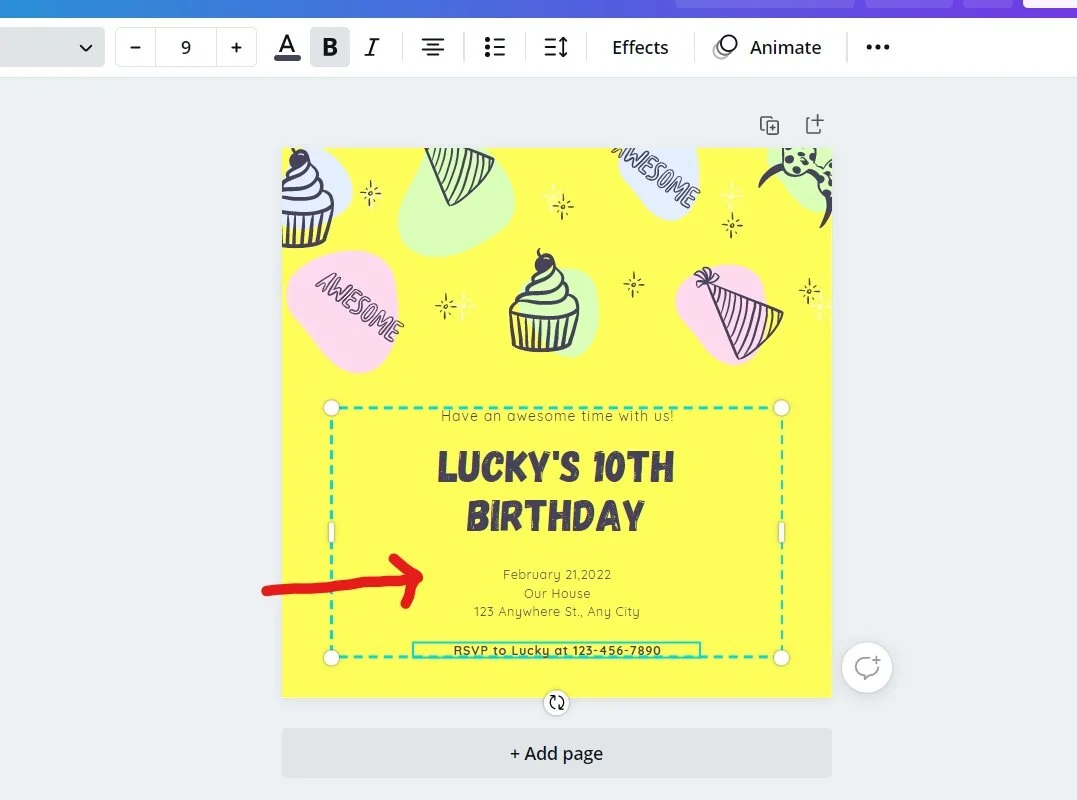The width and height of the screenshot is (1077, 800).
Task: Increase font size with plus stepper
Action: tap(236, 46)
